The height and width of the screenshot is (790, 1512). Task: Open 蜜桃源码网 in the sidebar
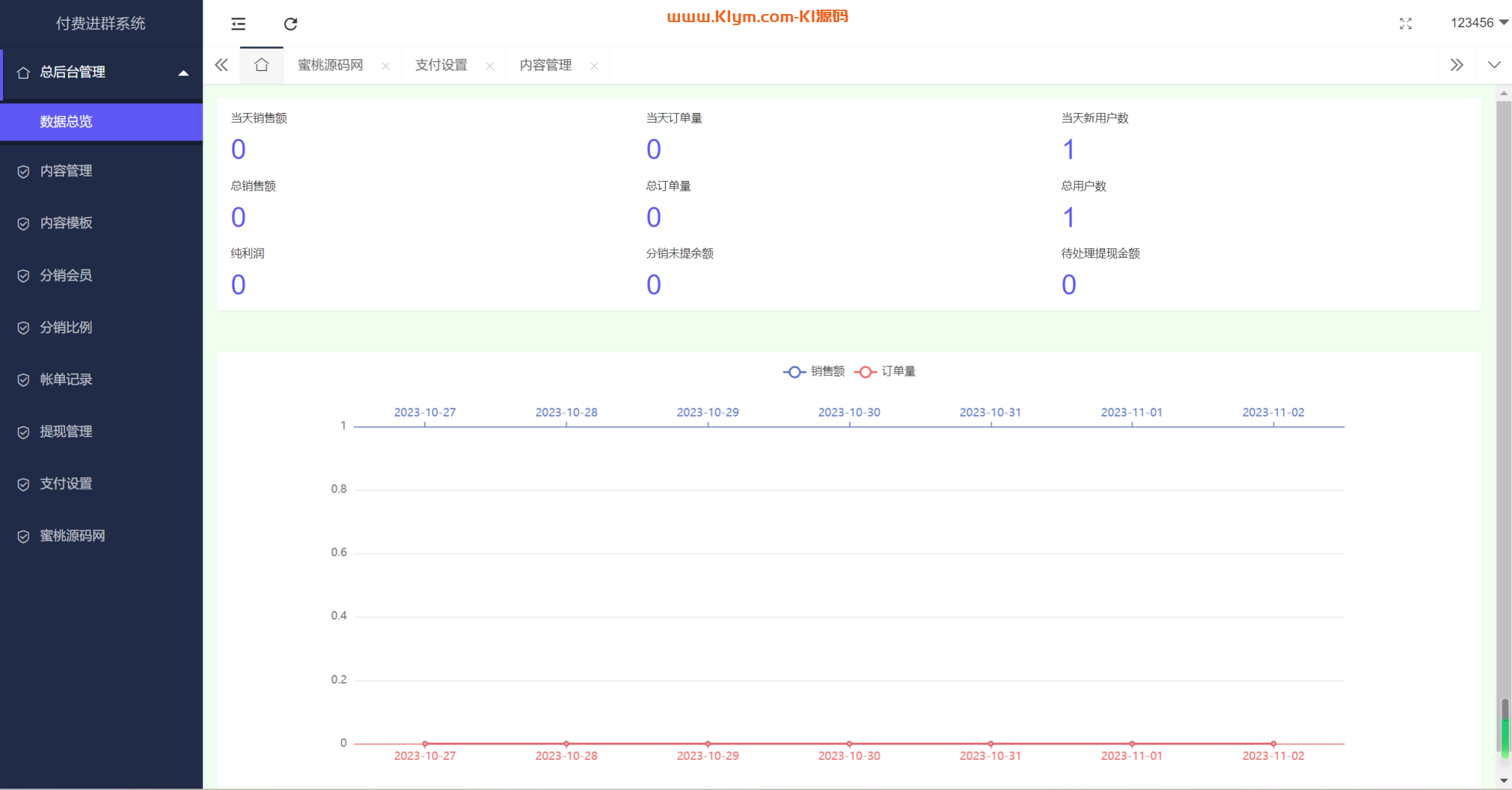102,536
